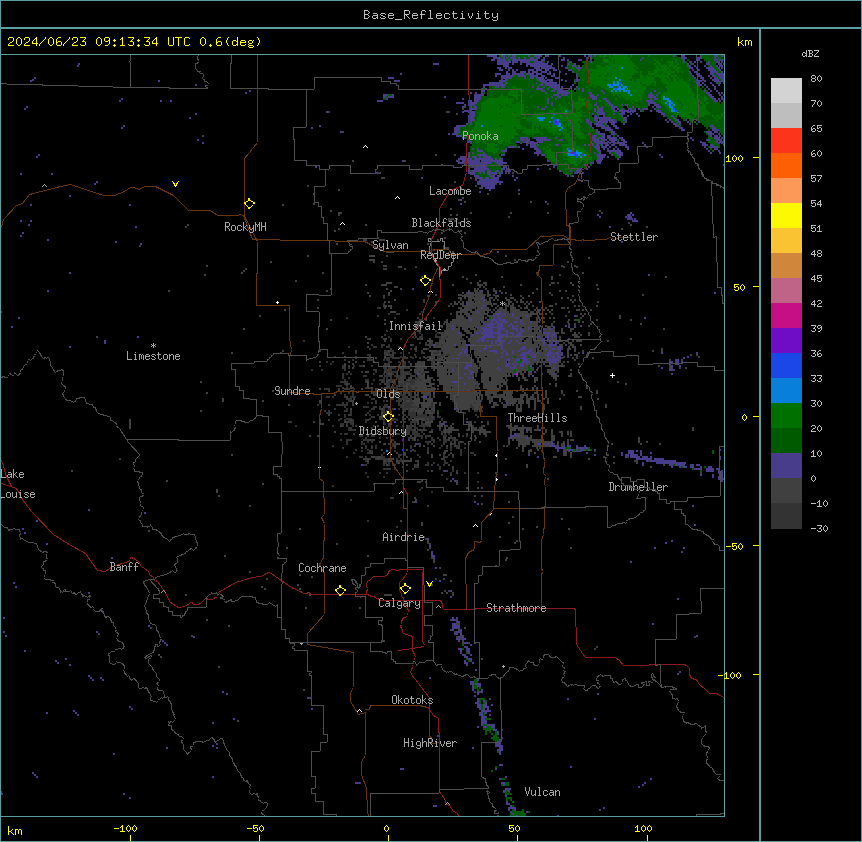Click the dBZ legend heading

pyautogui.click(x=810, y=54)
